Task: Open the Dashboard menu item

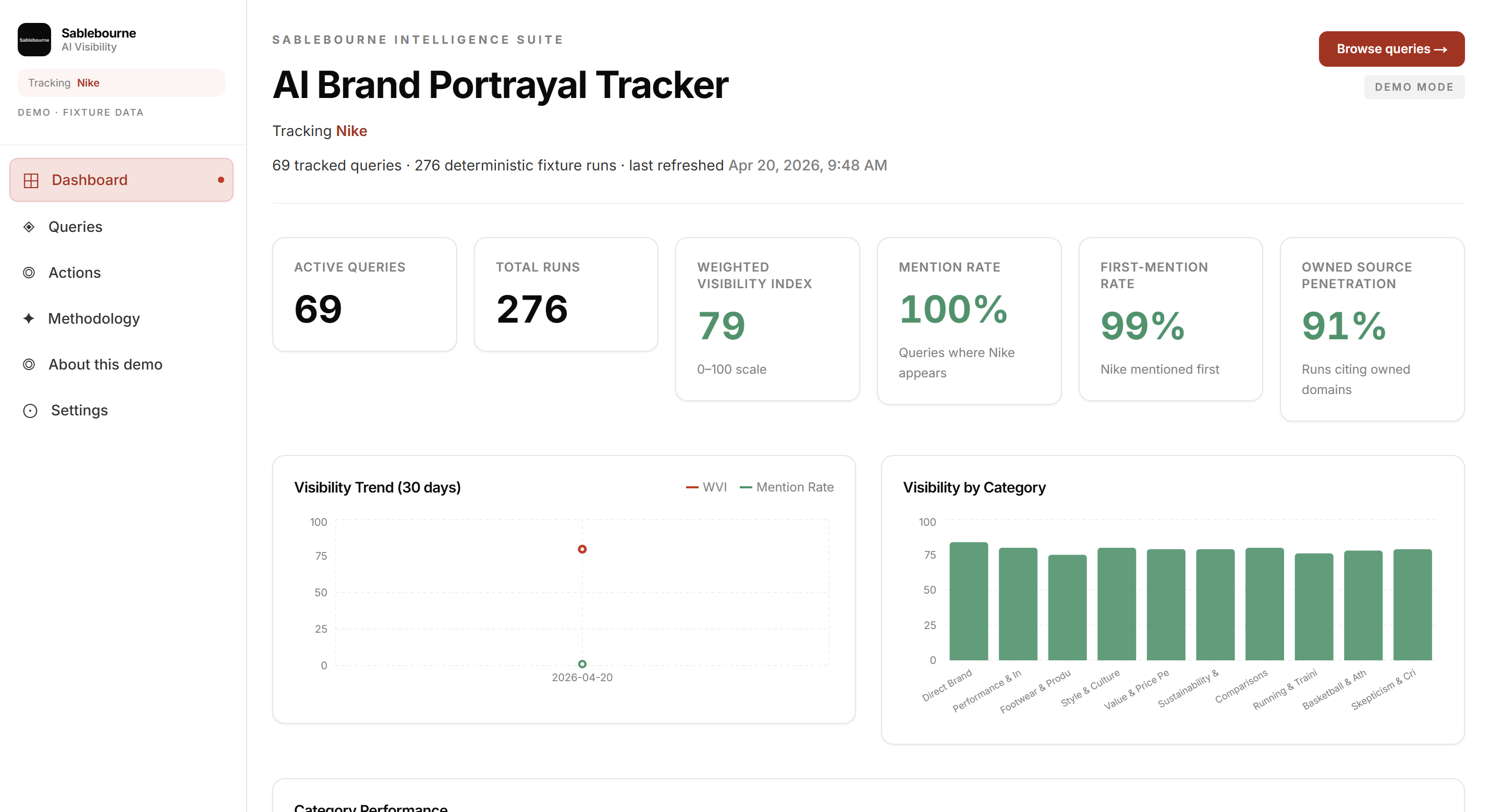Action: (121, 180)
